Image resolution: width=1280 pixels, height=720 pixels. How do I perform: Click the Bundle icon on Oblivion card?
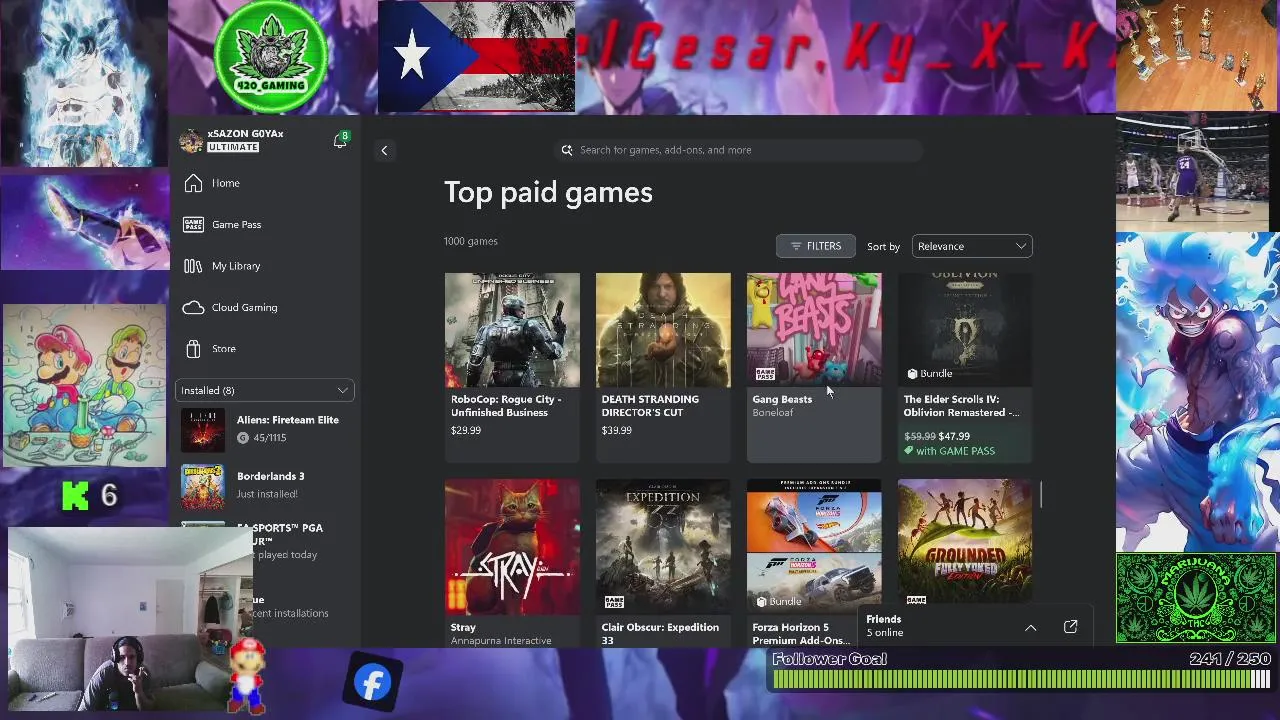click(912, 374)
